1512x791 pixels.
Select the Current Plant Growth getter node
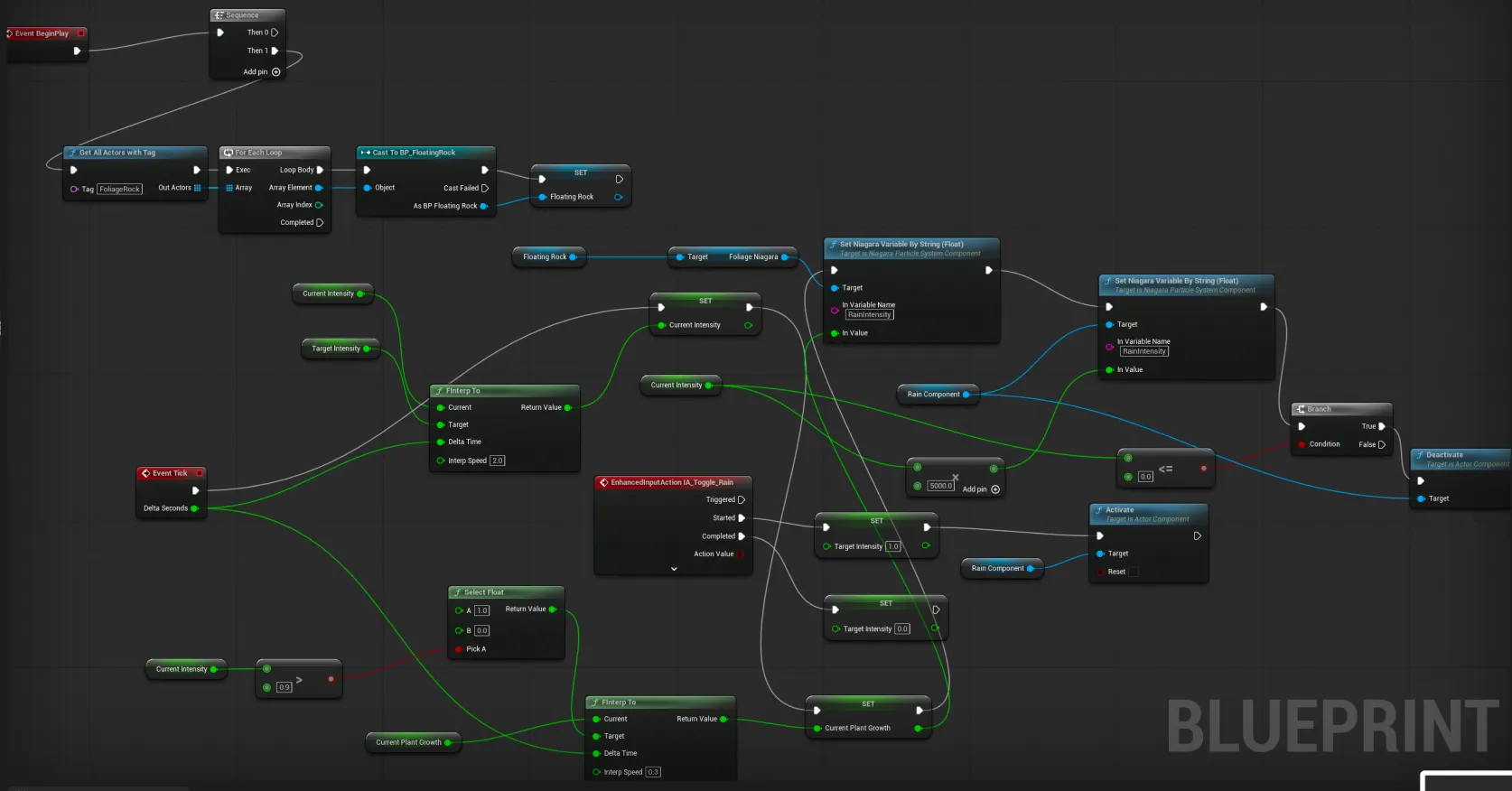[x=413, y=742]
